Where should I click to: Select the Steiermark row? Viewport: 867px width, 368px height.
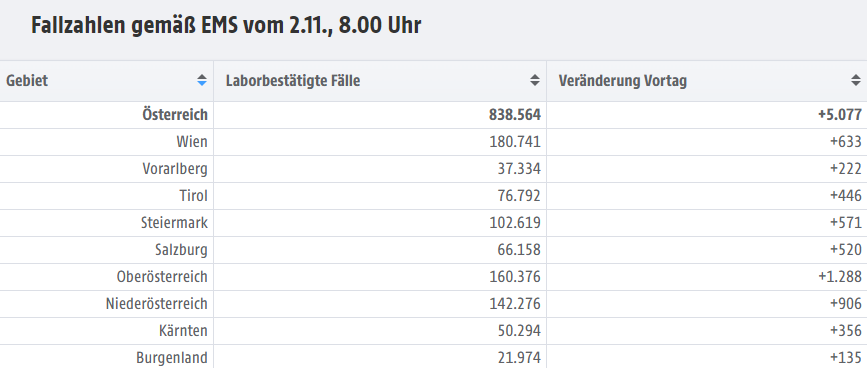[x=434, y=223]
